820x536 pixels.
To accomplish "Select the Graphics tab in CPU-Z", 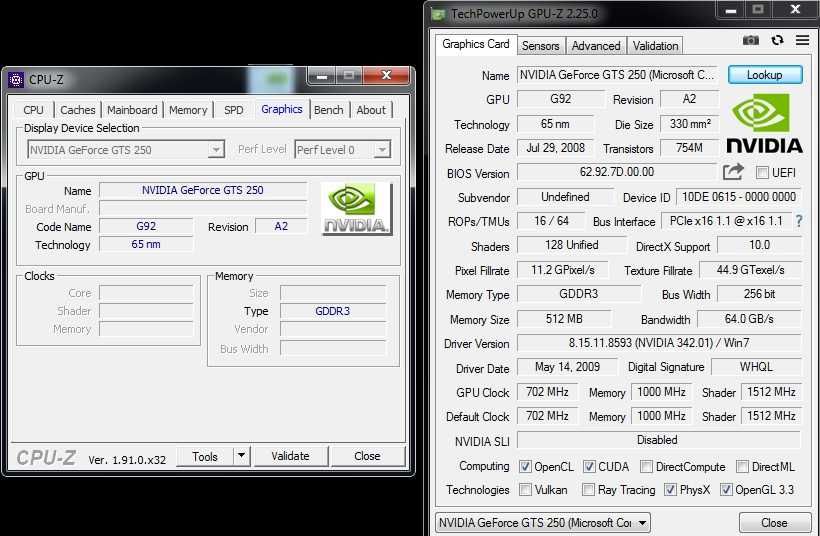I will point(282,109).
